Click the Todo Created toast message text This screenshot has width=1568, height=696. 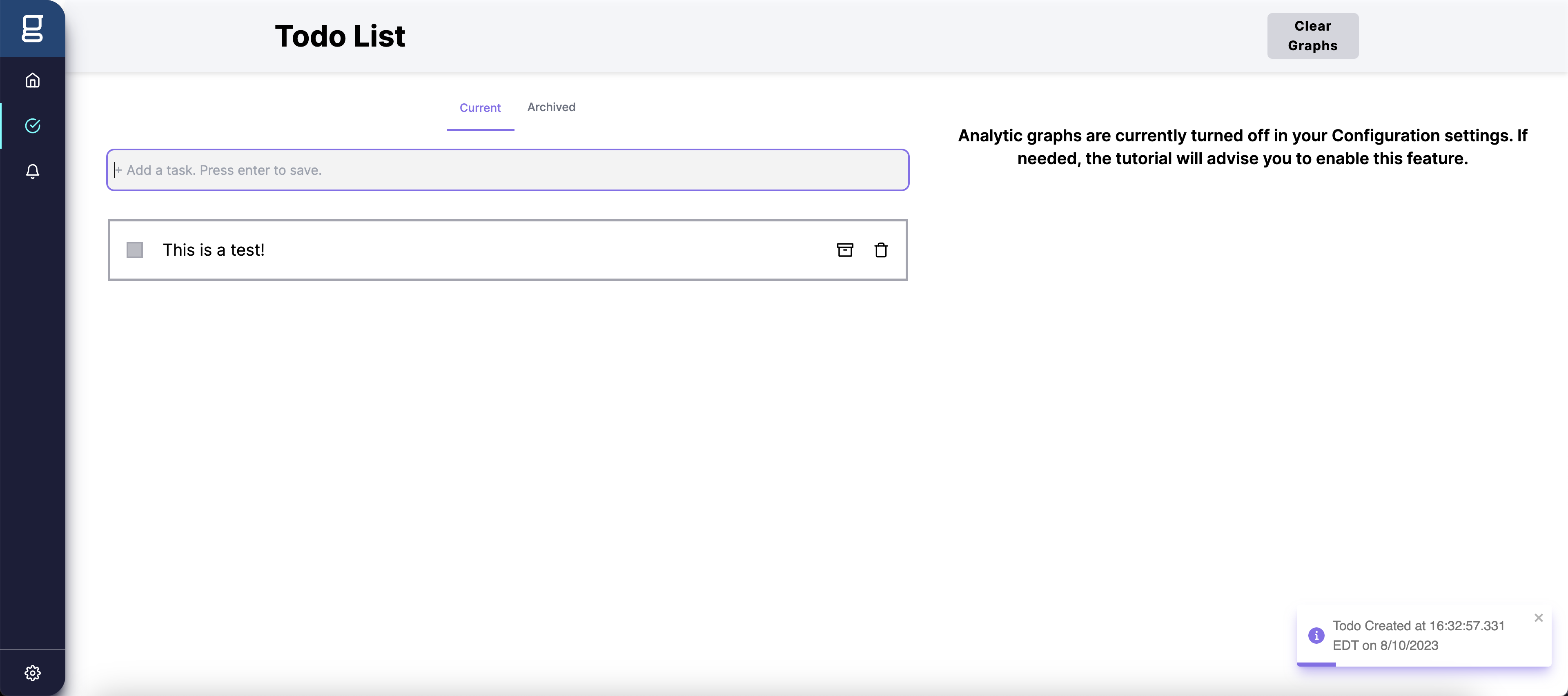coord(1418,635)
